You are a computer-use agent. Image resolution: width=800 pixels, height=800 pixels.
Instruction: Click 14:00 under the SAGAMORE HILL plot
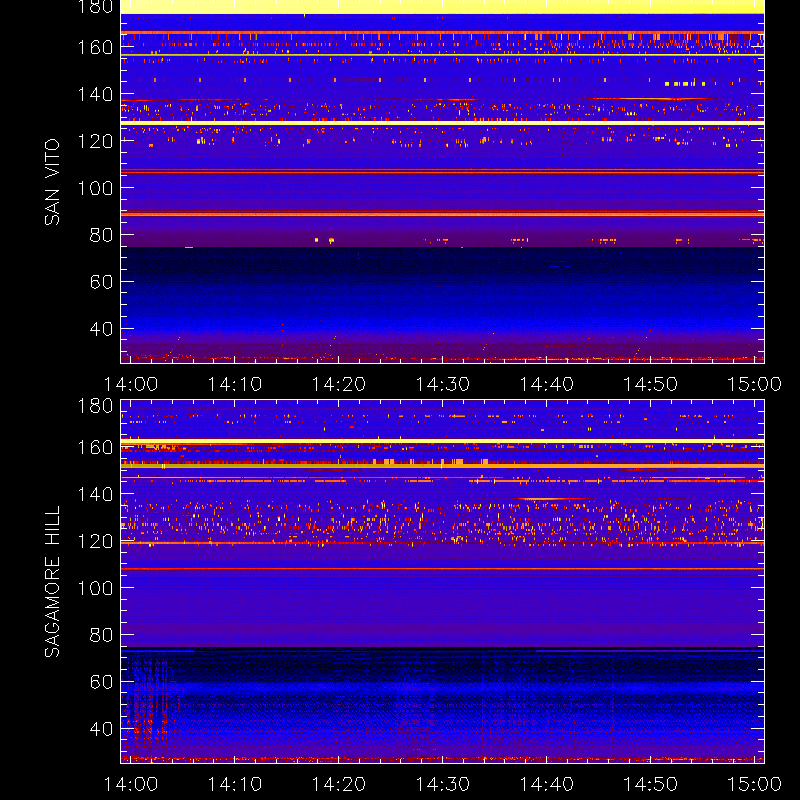131,784
